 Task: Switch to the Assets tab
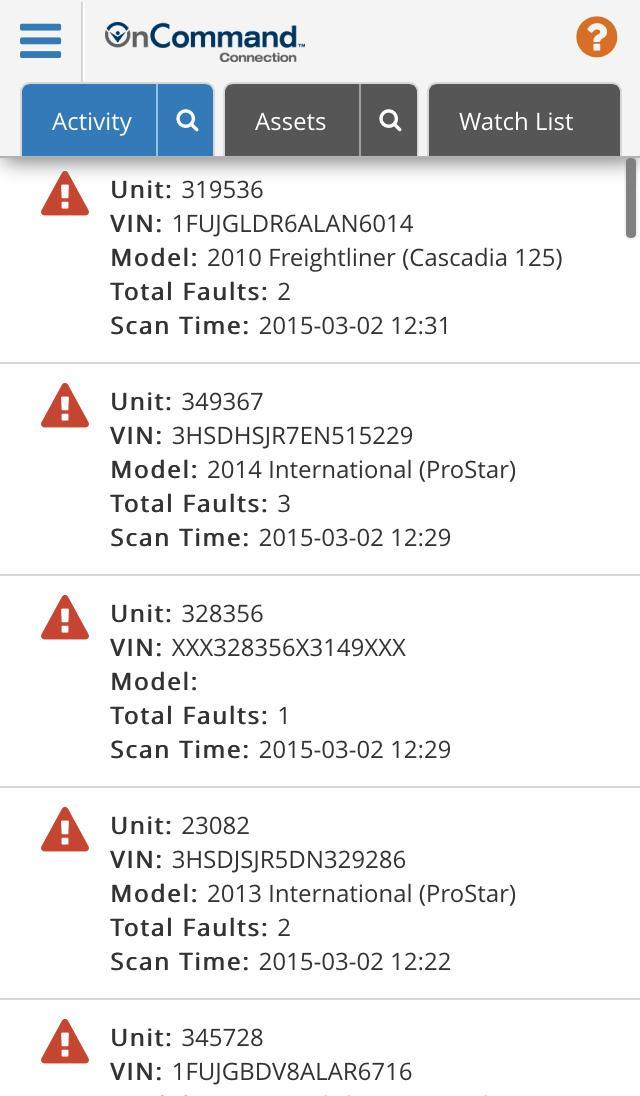290,120
